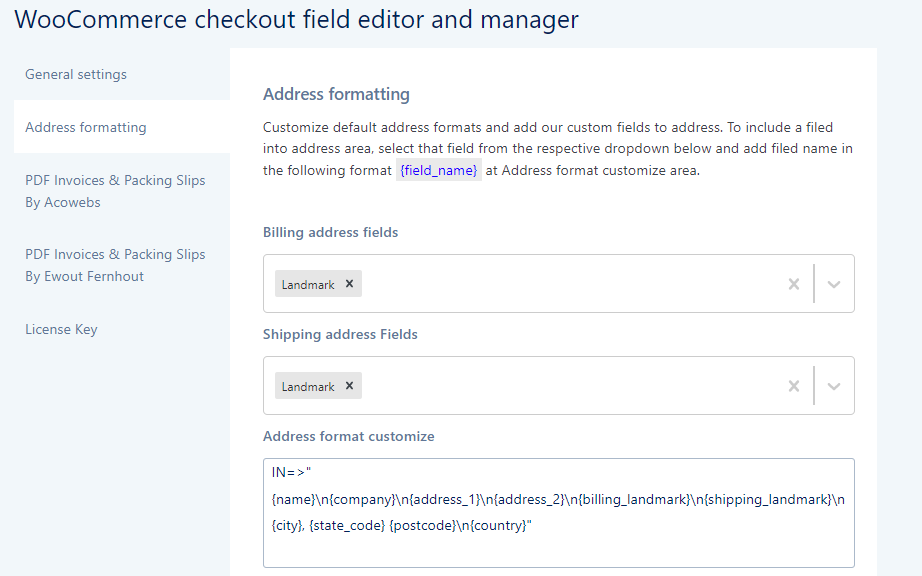Open PDF Invoices & Packing Slips By Acowebs
Viewport: 922px width, 576px height.
coord(115,191)
